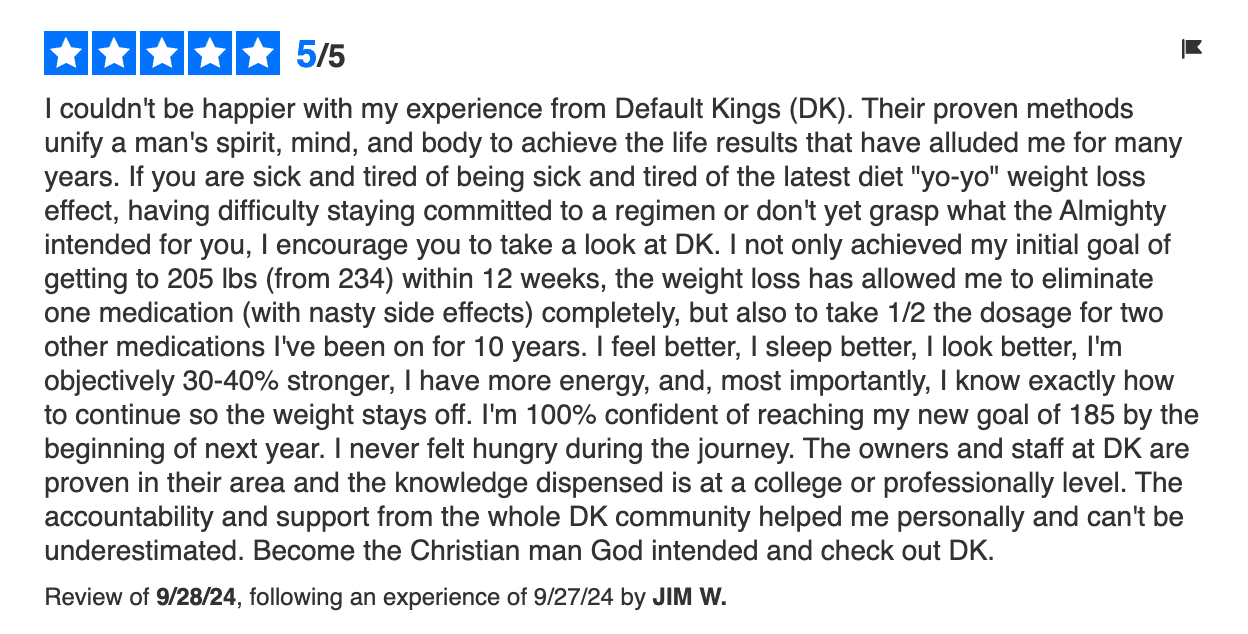Click the fourth rating star

tap(210, 54)
